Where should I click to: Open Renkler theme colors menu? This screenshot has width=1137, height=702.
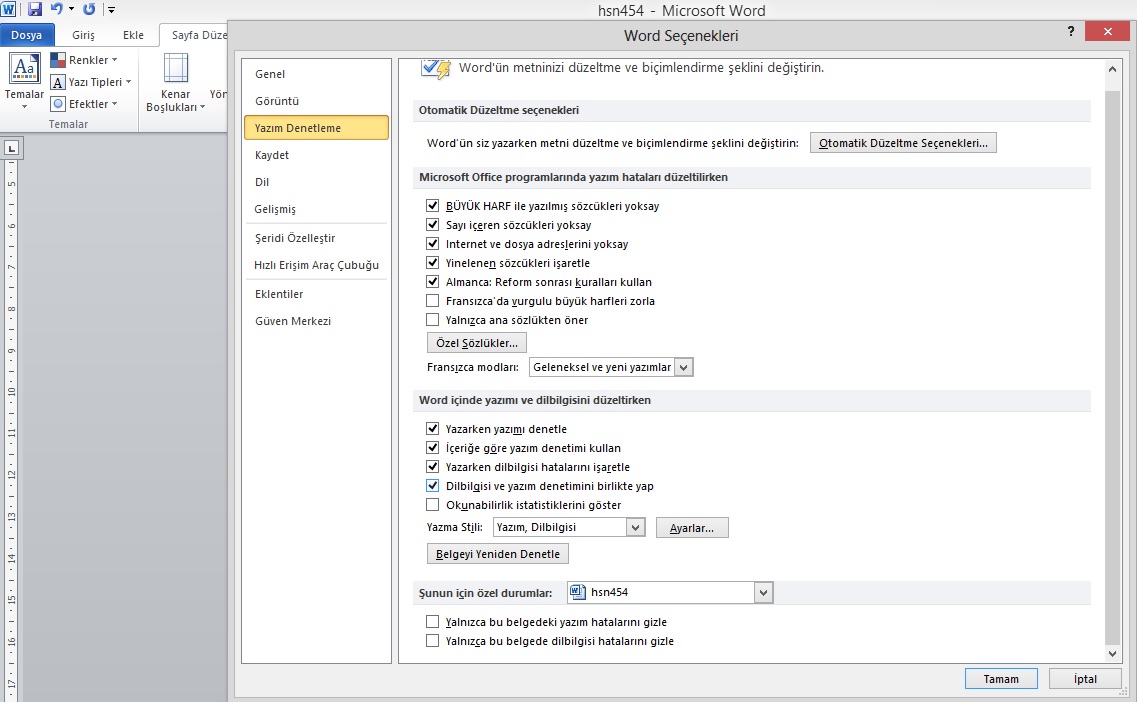84,60
